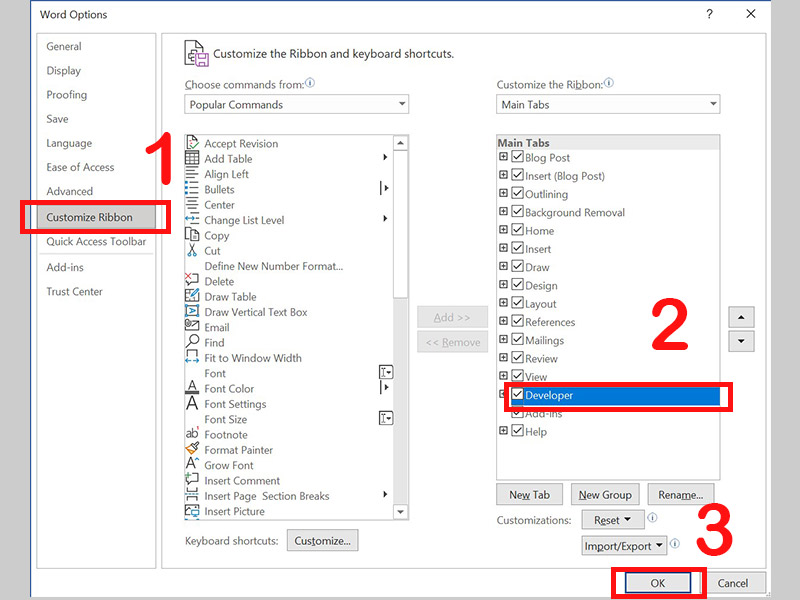Click the Move Up arrow button
800x600 pixels.
click(x=741, y=317)
